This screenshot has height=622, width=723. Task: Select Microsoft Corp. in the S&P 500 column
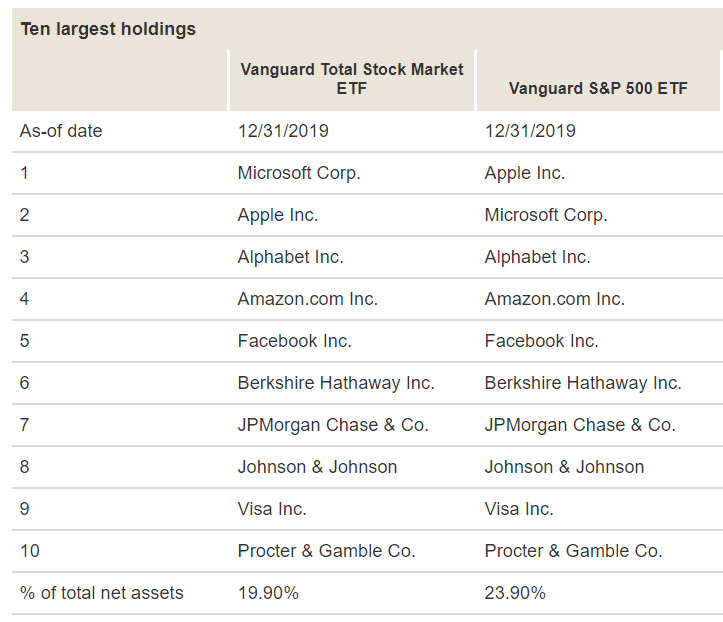click(x=546, y=215)
